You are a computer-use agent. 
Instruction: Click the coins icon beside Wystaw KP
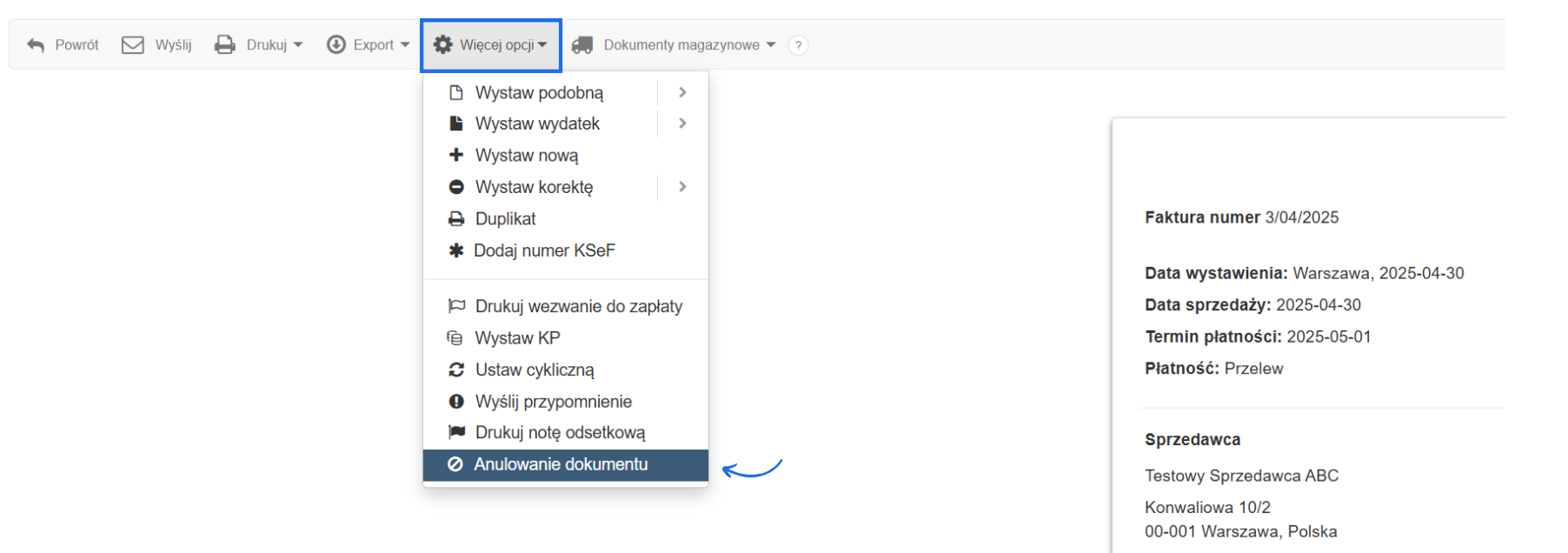pyautogui.click(x=455, y=337)
